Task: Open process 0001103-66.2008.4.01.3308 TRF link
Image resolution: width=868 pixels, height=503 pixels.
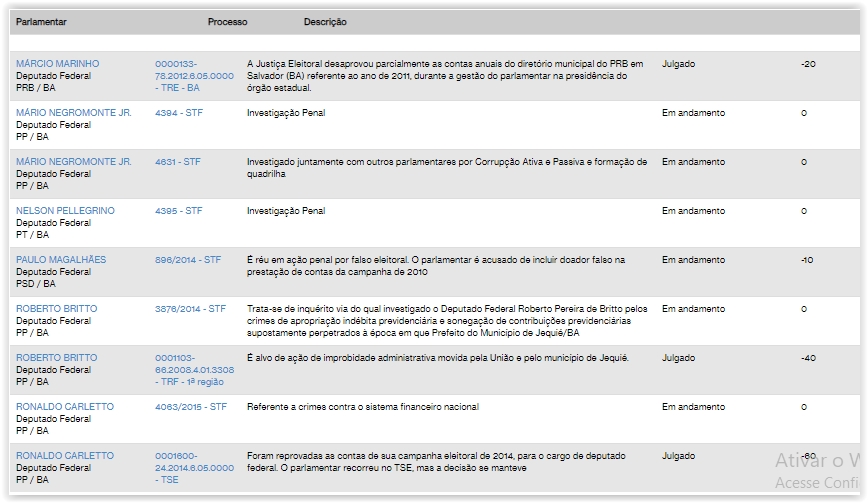Action: [194, 370]
